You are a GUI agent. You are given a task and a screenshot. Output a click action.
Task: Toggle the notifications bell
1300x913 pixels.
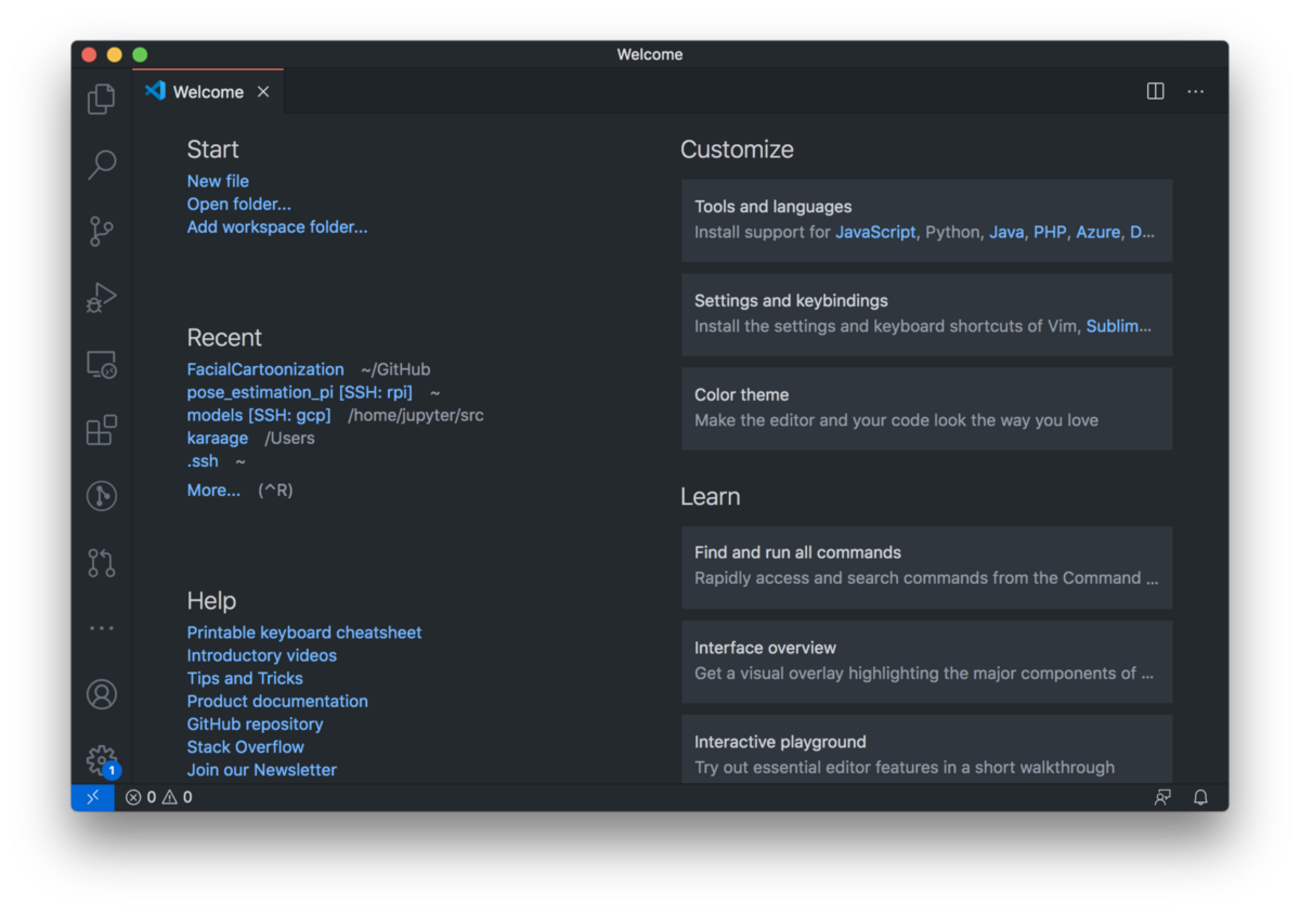(1200, 797)
